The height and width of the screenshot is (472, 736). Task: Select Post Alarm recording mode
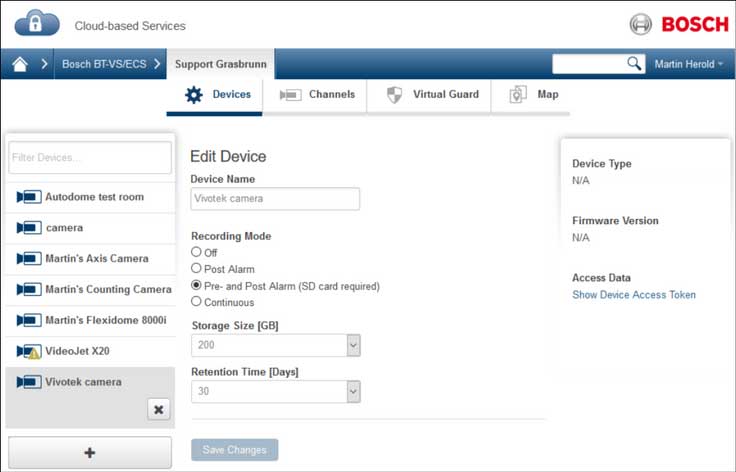tap(196, 269)
